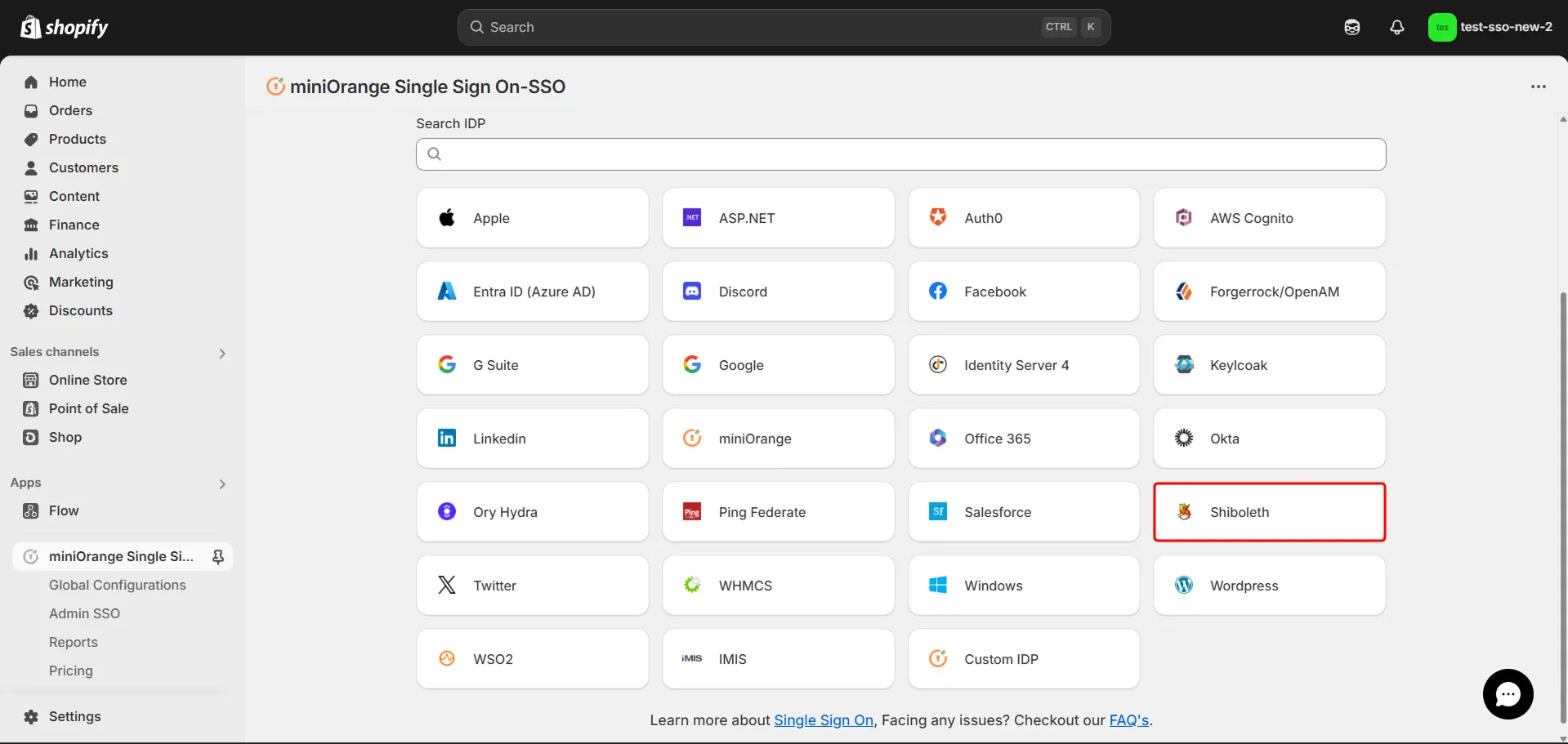Open Customers in sidebar
1568x744 pixels.
point(83,167)
